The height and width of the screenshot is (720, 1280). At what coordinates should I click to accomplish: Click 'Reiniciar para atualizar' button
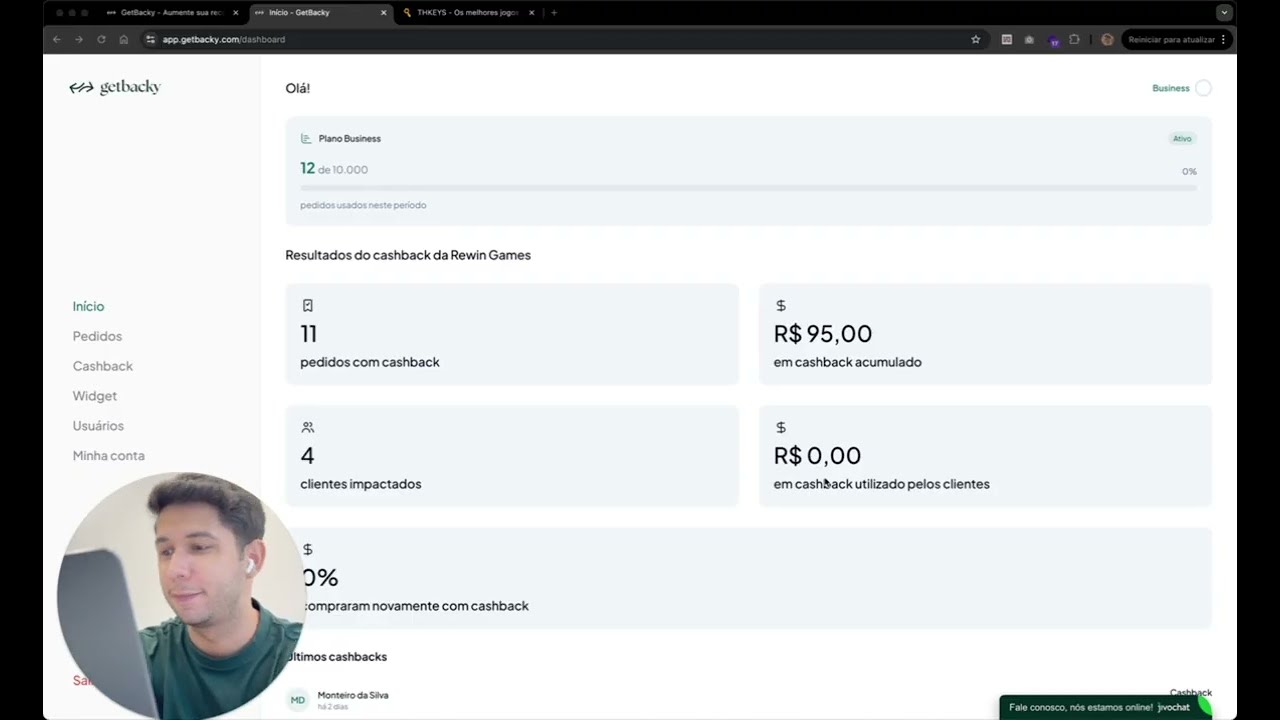[x=1171, y=39]
